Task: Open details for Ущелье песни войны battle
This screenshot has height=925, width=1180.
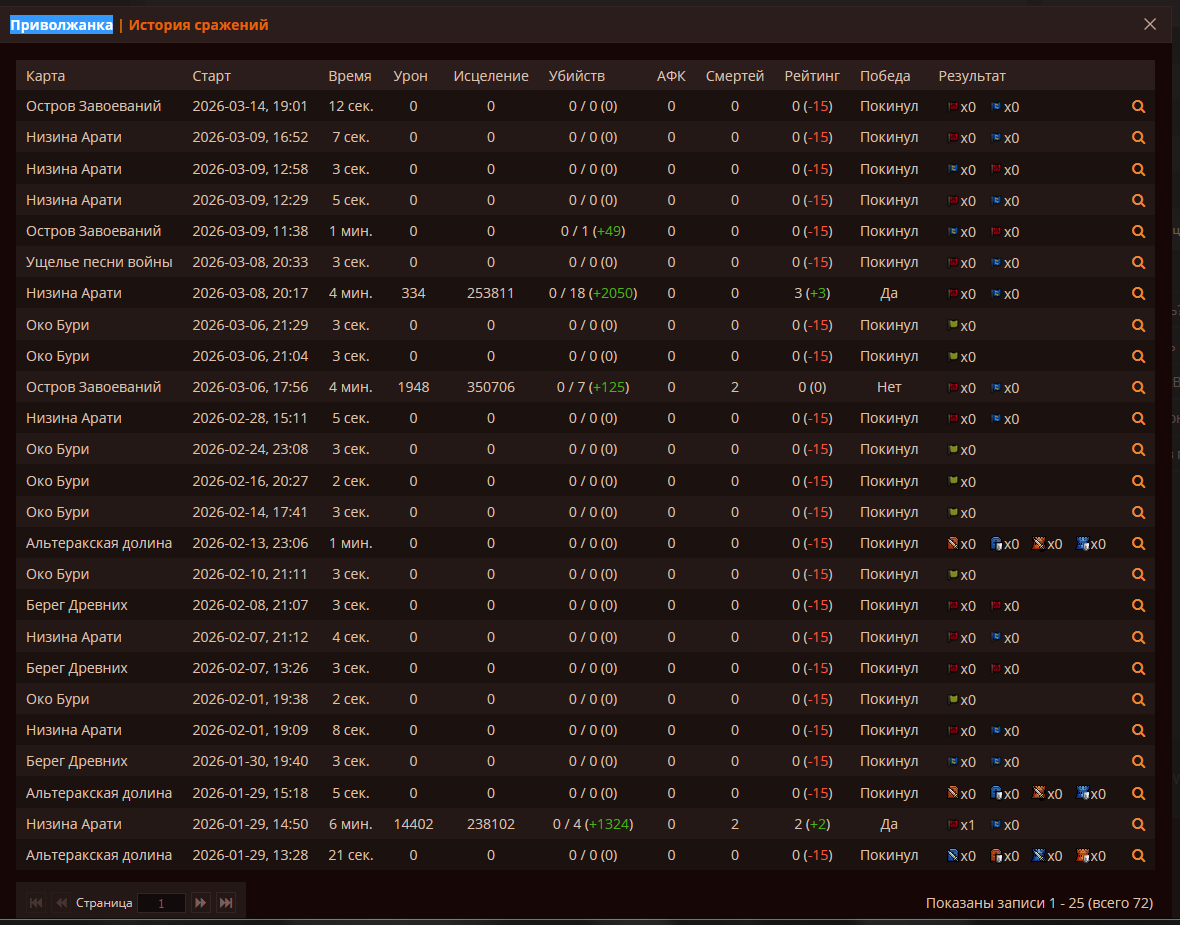Action: [x=1138, y=263]
